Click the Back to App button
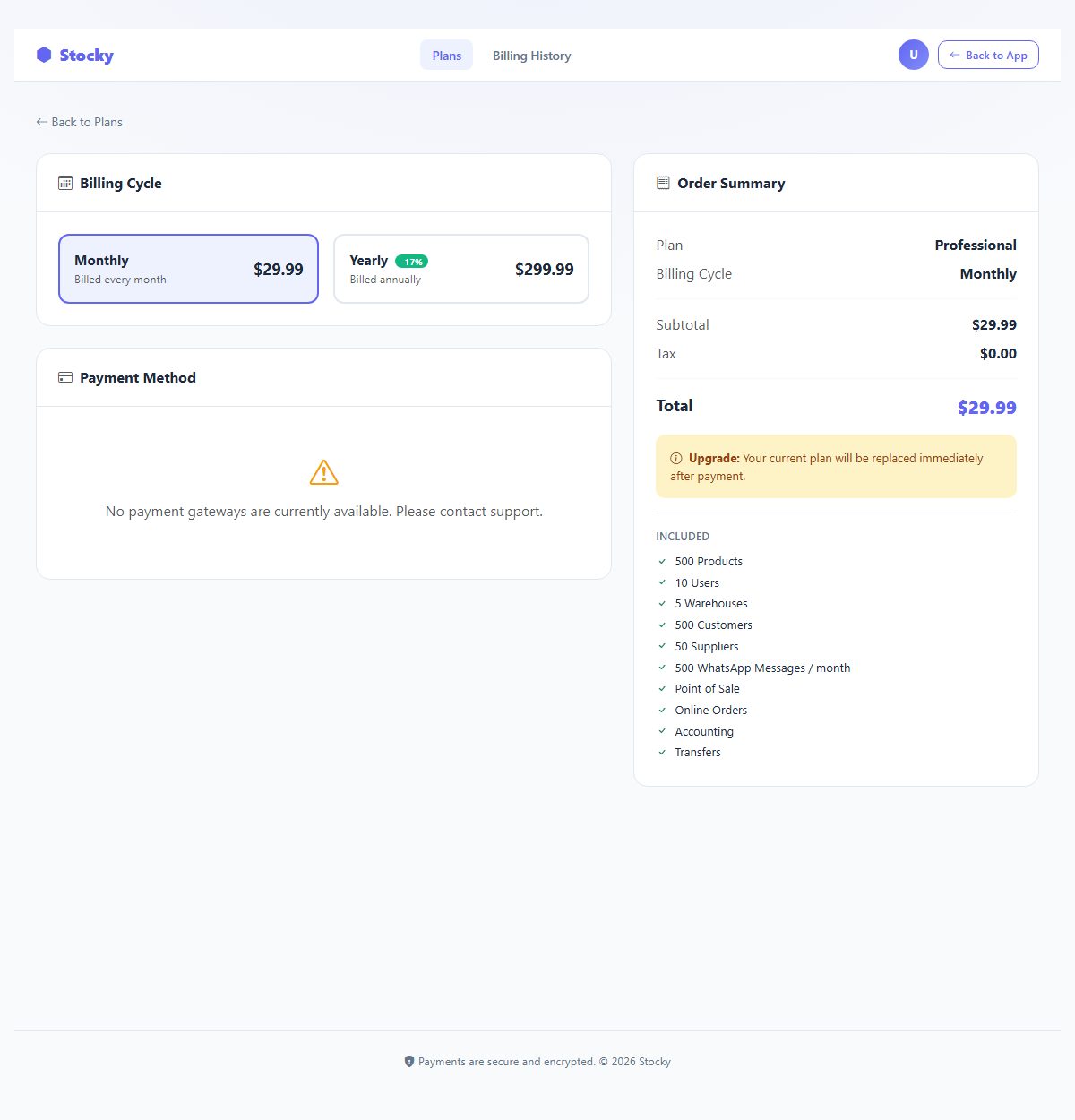Screen dimensions: 1075x1120 988,55
